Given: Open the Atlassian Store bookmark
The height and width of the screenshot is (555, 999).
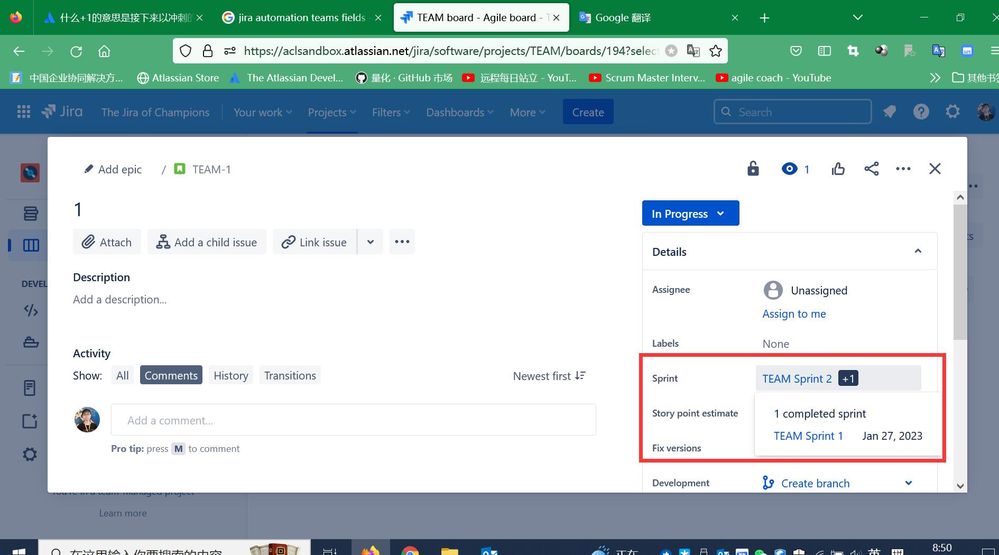Looking at the screenshot, I should 178,78.
